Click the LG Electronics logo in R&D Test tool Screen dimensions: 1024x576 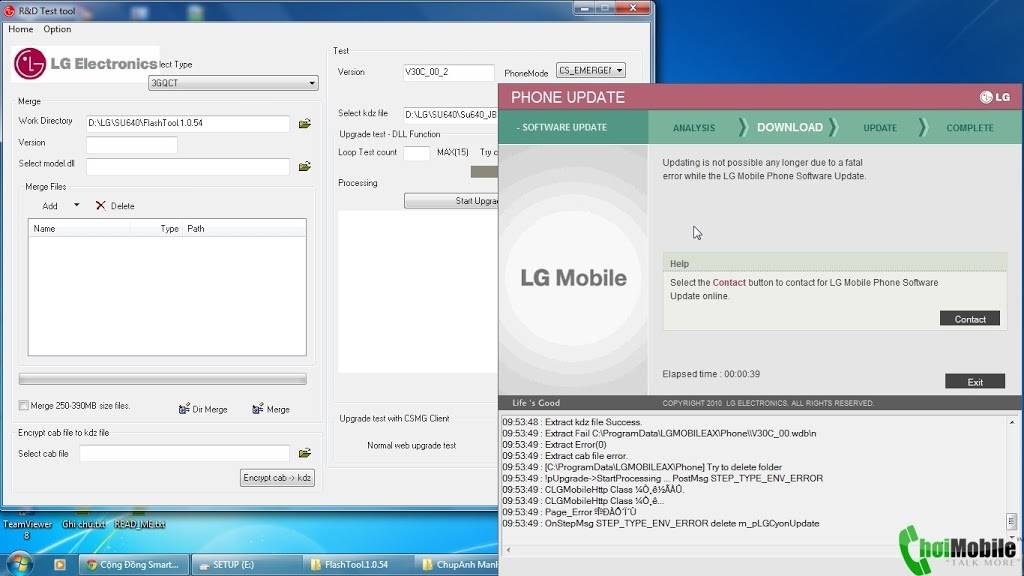coord(86,63)
